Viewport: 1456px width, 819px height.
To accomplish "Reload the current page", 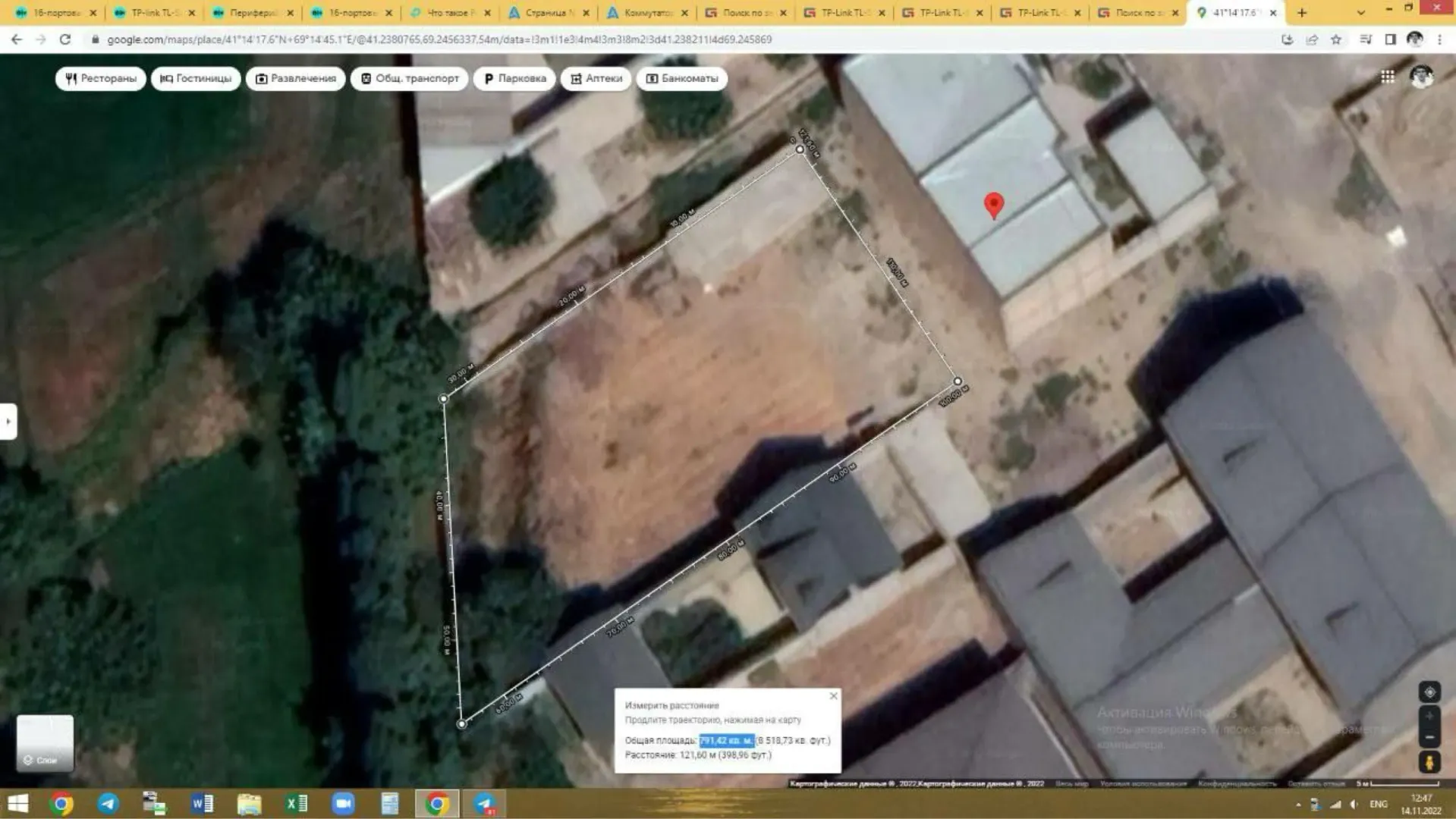I will [x=65, y=39].
